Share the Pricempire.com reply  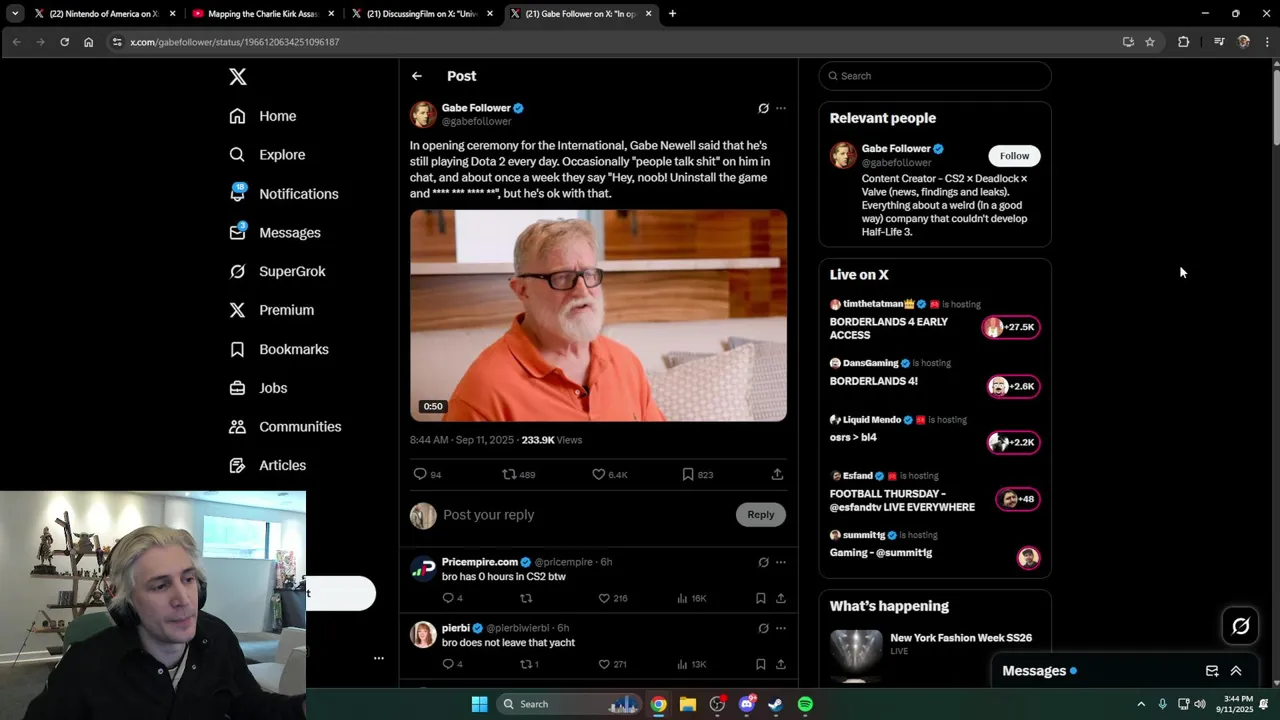tap(780, 598)
